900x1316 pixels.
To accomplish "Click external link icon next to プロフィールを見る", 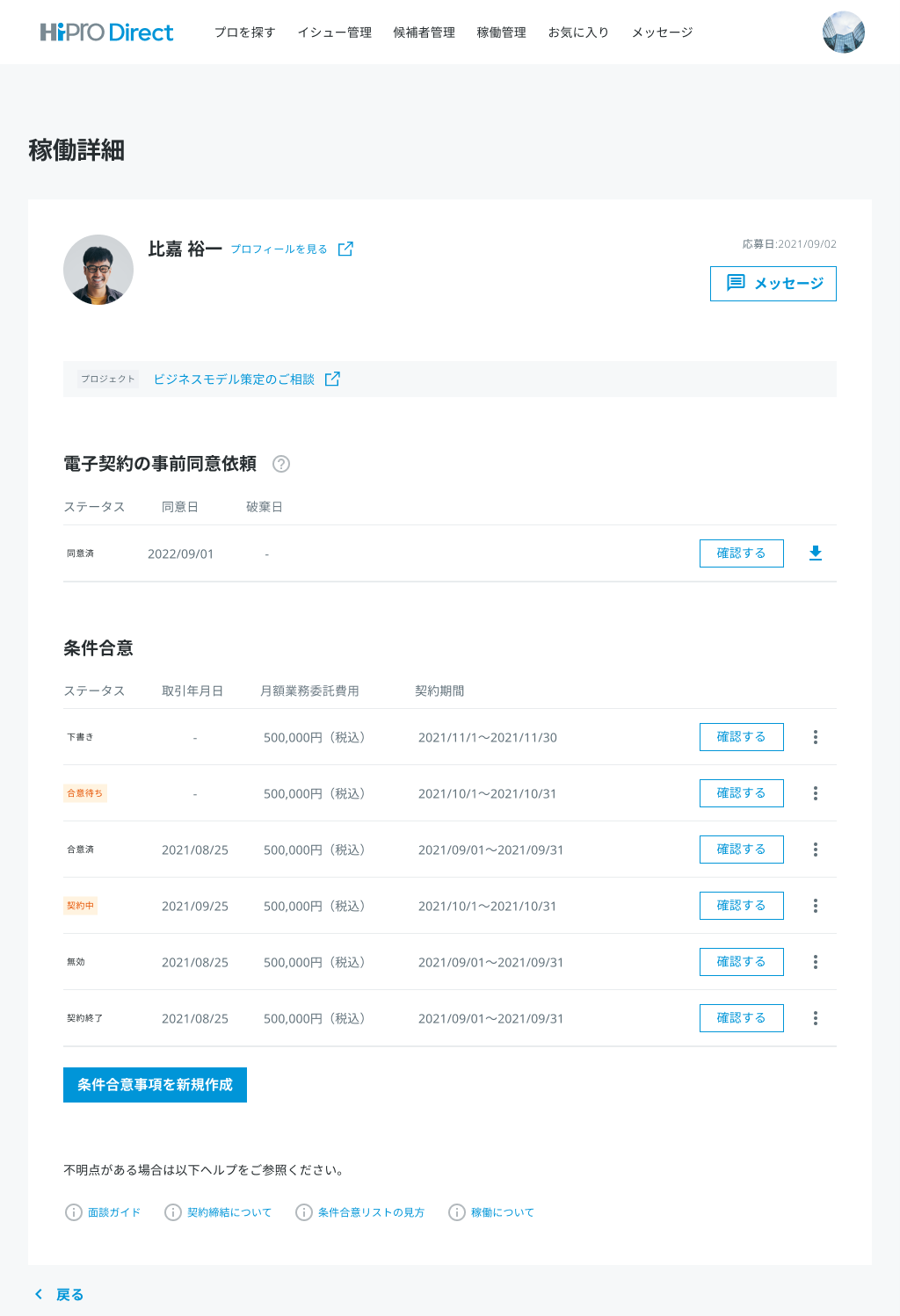I will coord(345,249).
